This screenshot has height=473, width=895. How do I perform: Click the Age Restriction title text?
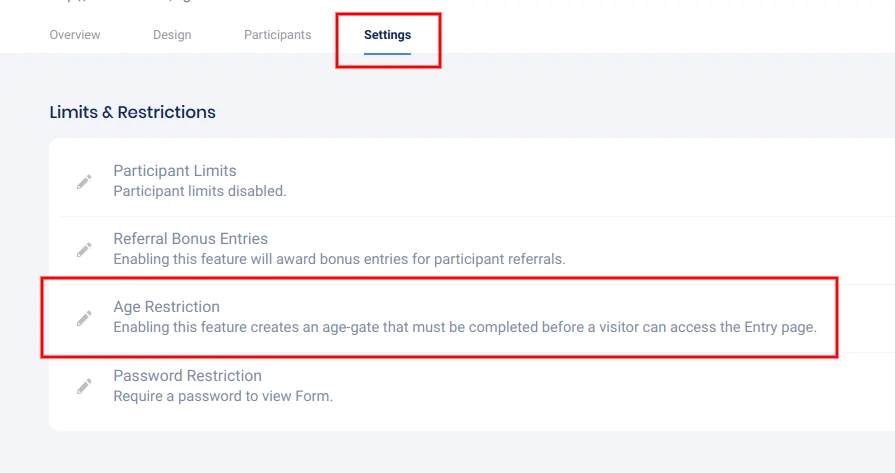pyautogui.click(x=166, y=307)
